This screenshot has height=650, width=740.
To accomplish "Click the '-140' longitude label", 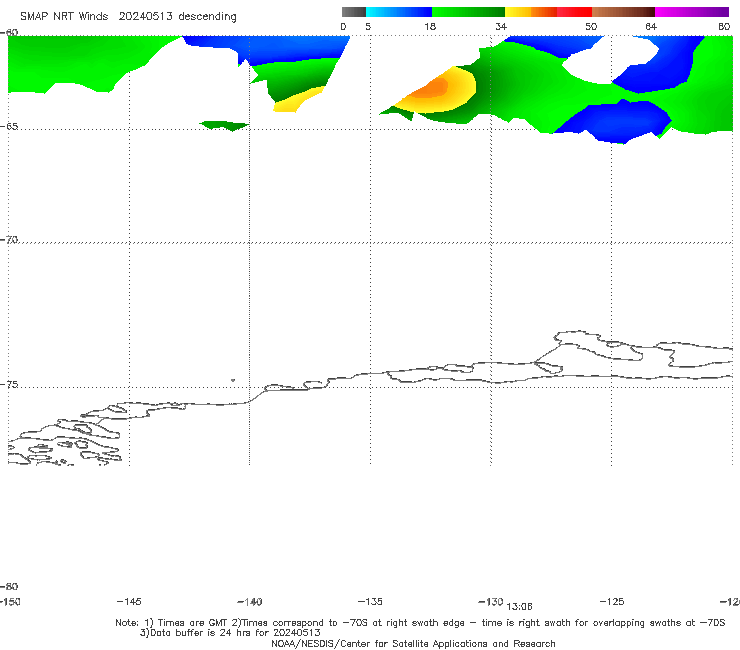I will tap(250, 601).
